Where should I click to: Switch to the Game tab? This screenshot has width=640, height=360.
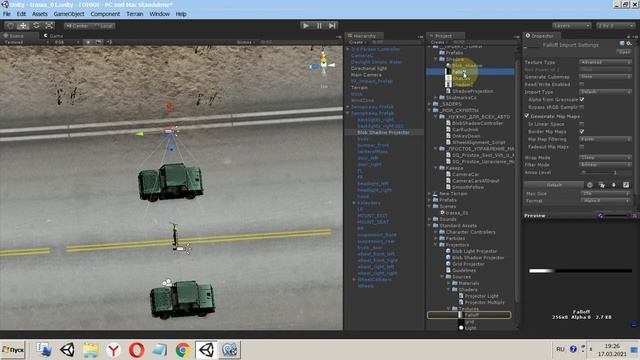tap(54, 36)
